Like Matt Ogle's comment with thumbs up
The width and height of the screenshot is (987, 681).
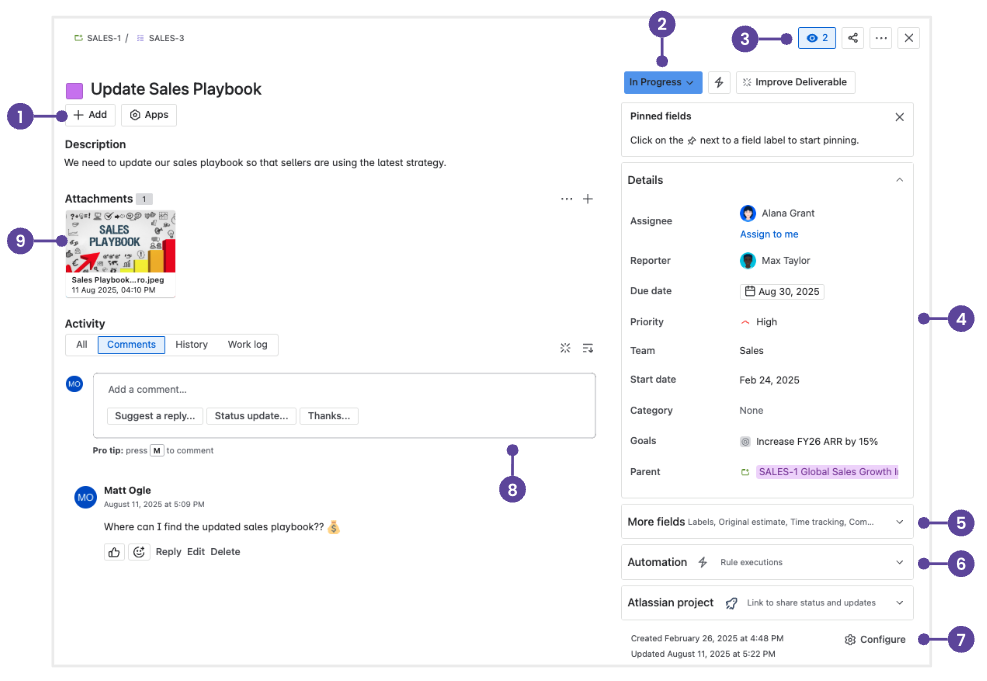(x=113, y=551)
